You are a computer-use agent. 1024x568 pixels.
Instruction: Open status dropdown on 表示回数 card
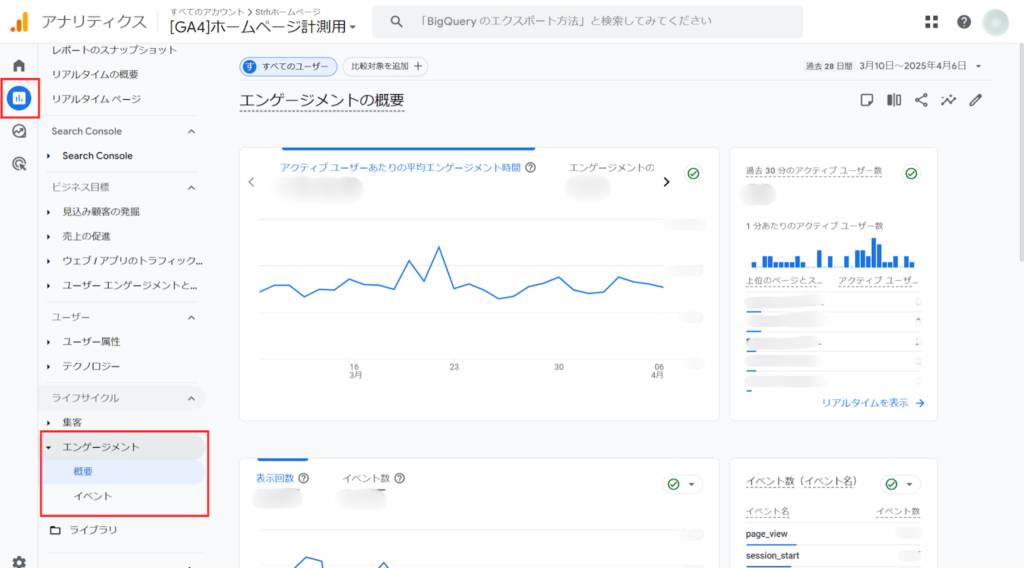tap(692, 484)
